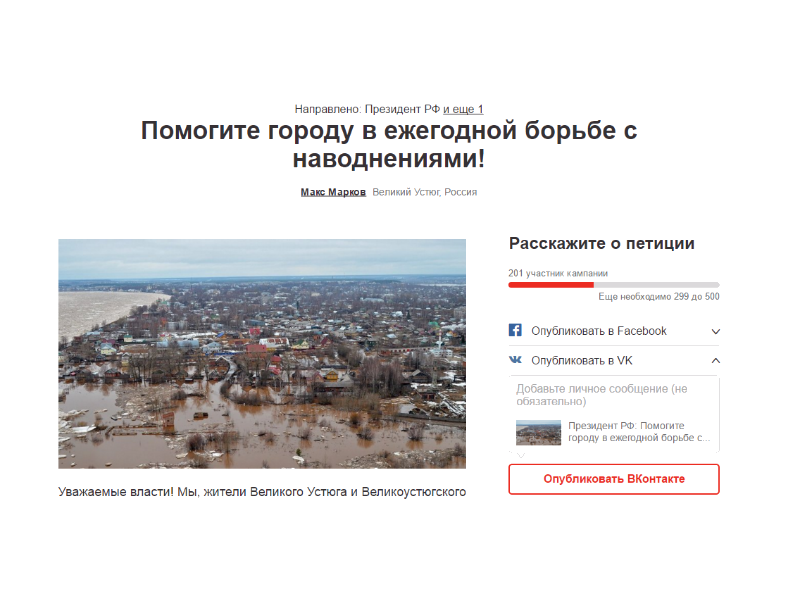Focus the personal message text field
Image resolution: width=800 pixels, height=600 pixels.
point(613,394)
